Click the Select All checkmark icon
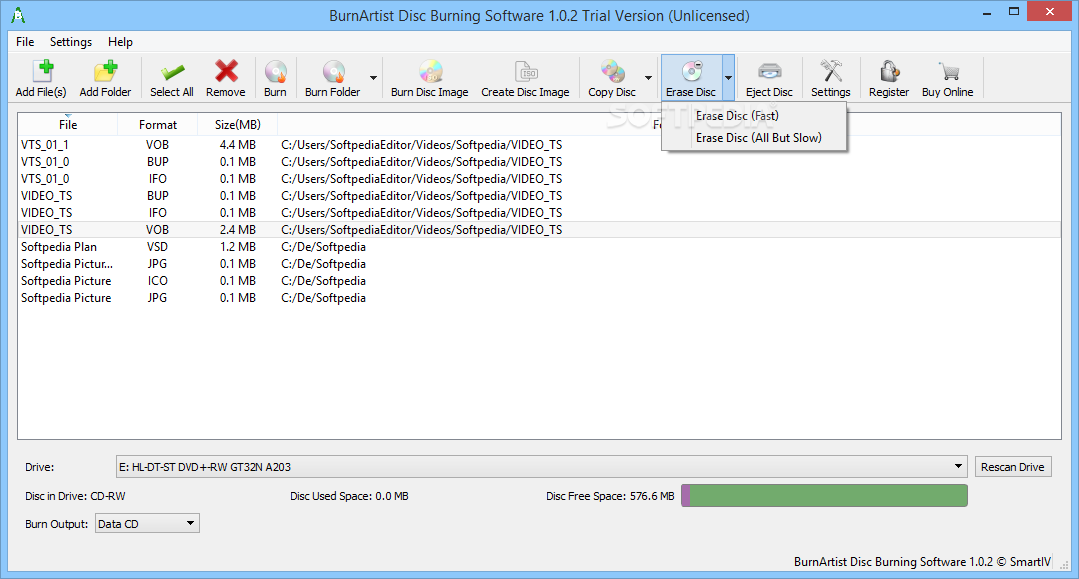The height and width of the screenshot is (579, 1079). tap(172, 72)
